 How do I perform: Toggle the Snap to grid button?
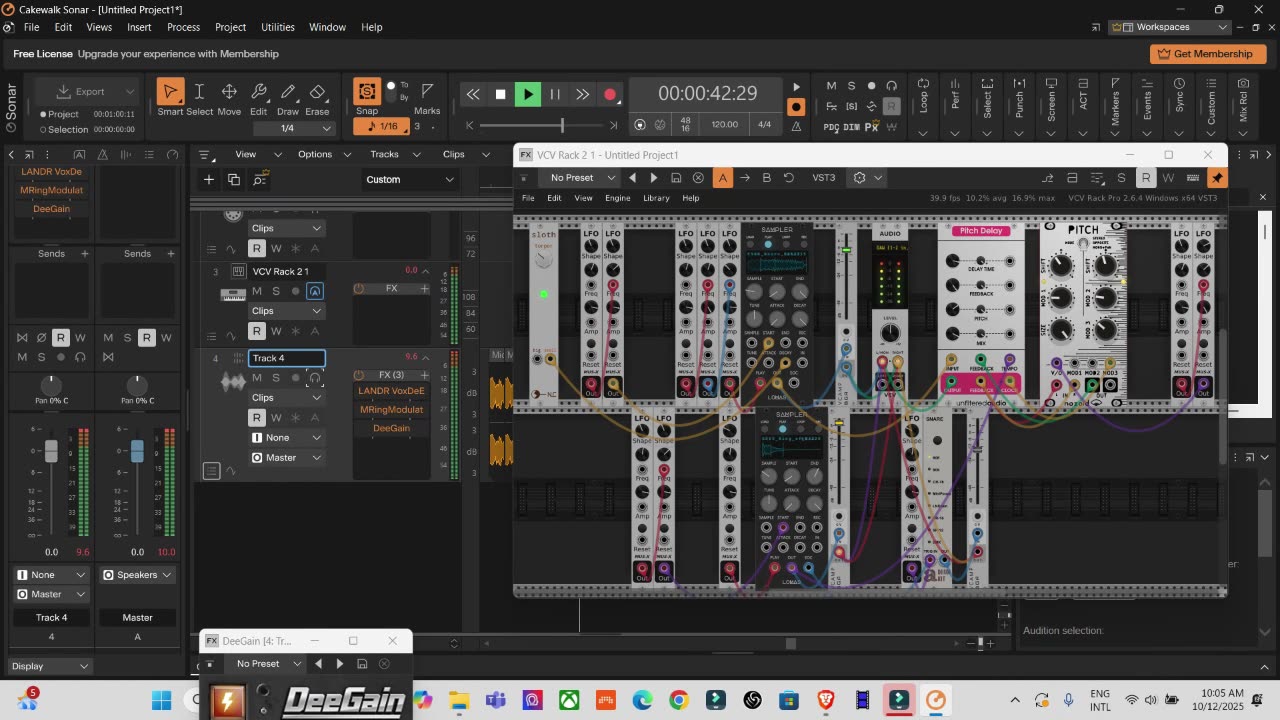coord(367,93)
